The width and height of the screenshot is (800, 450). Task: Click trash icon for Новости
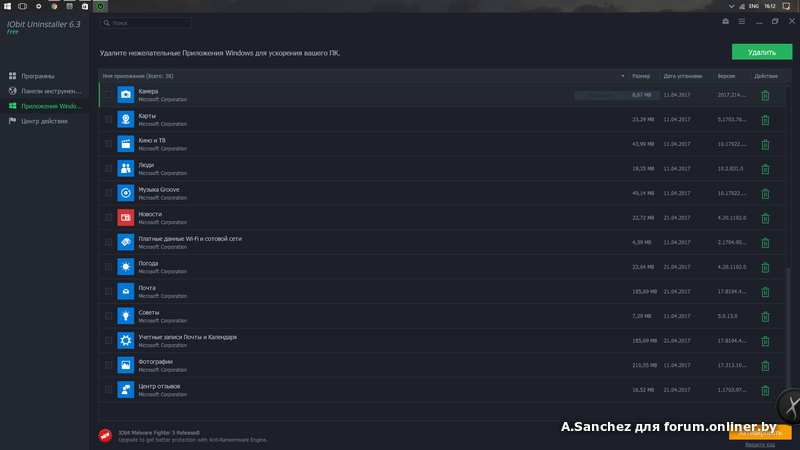[765, 218]
